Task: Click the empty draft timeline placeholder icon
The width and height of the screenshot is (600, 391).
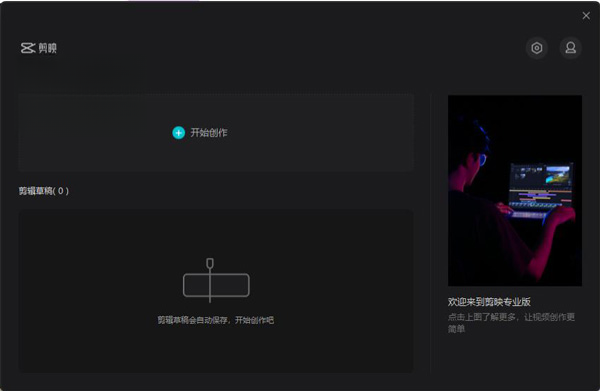Action: 216,280
